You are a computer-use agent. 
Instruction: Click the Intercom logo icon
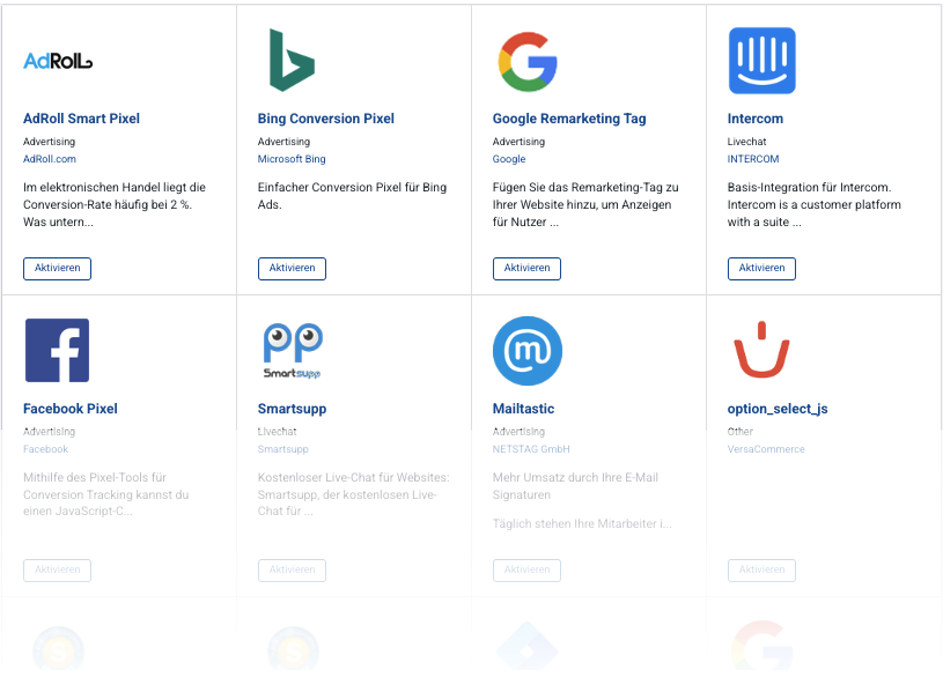point(762,60)
